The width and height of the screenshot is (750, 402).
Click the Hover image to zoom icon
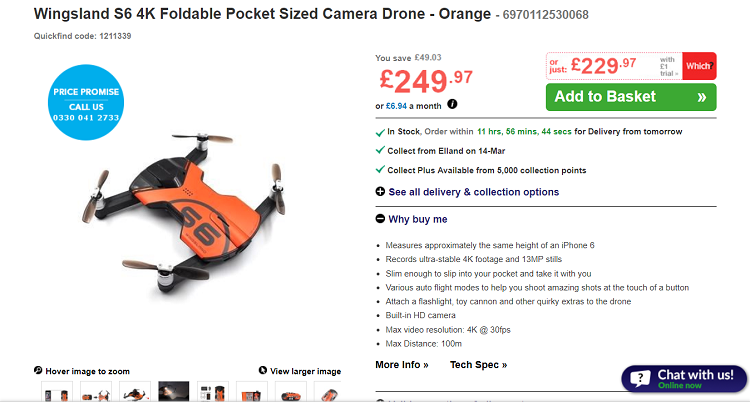tap(38, 371)
